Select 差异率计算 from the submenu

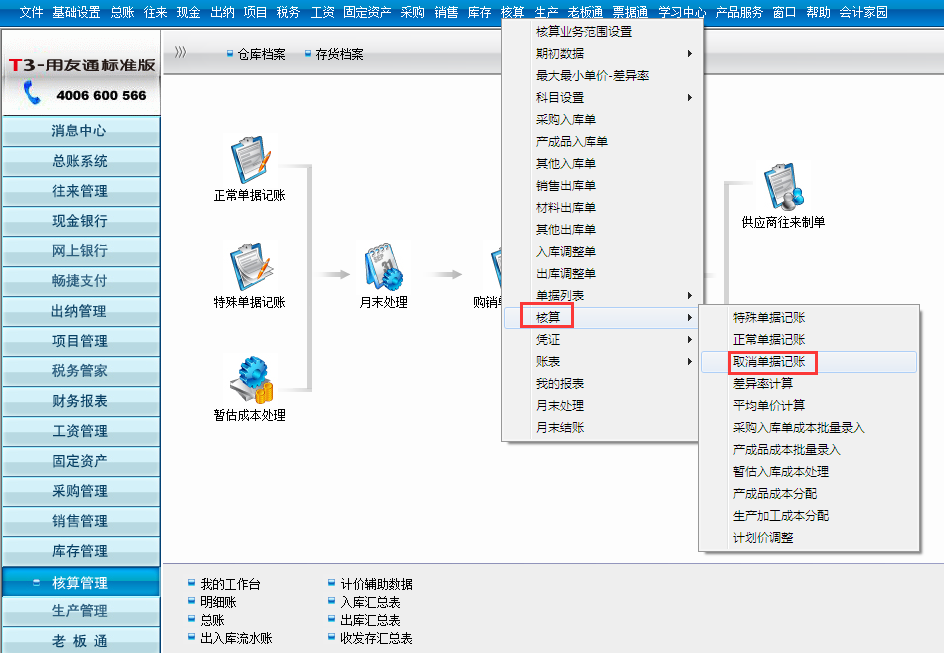click(762, 384)
